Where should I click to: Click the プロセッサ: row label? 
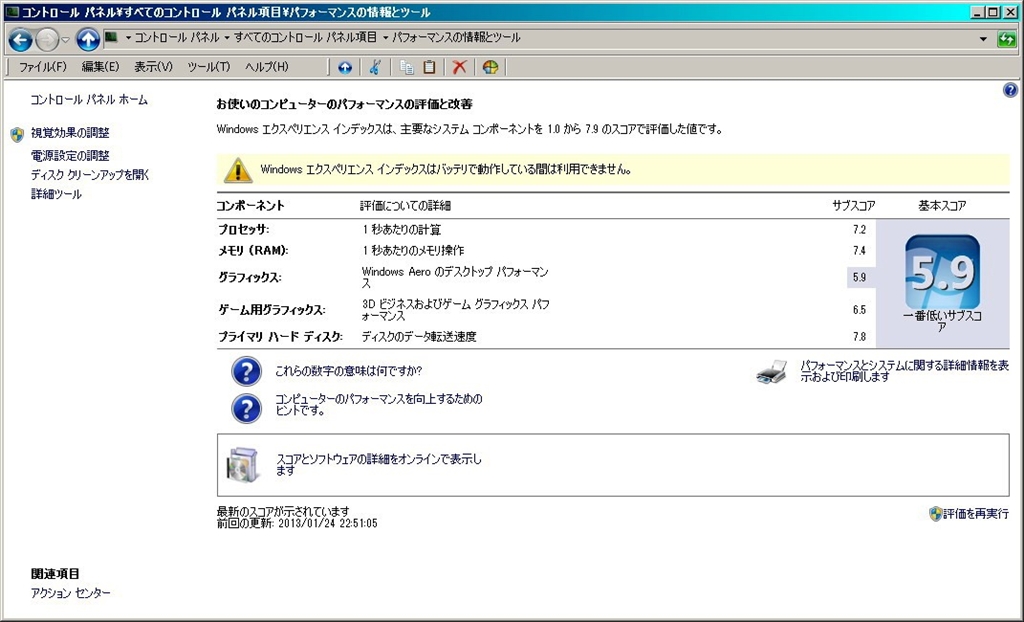pos(244,230)
